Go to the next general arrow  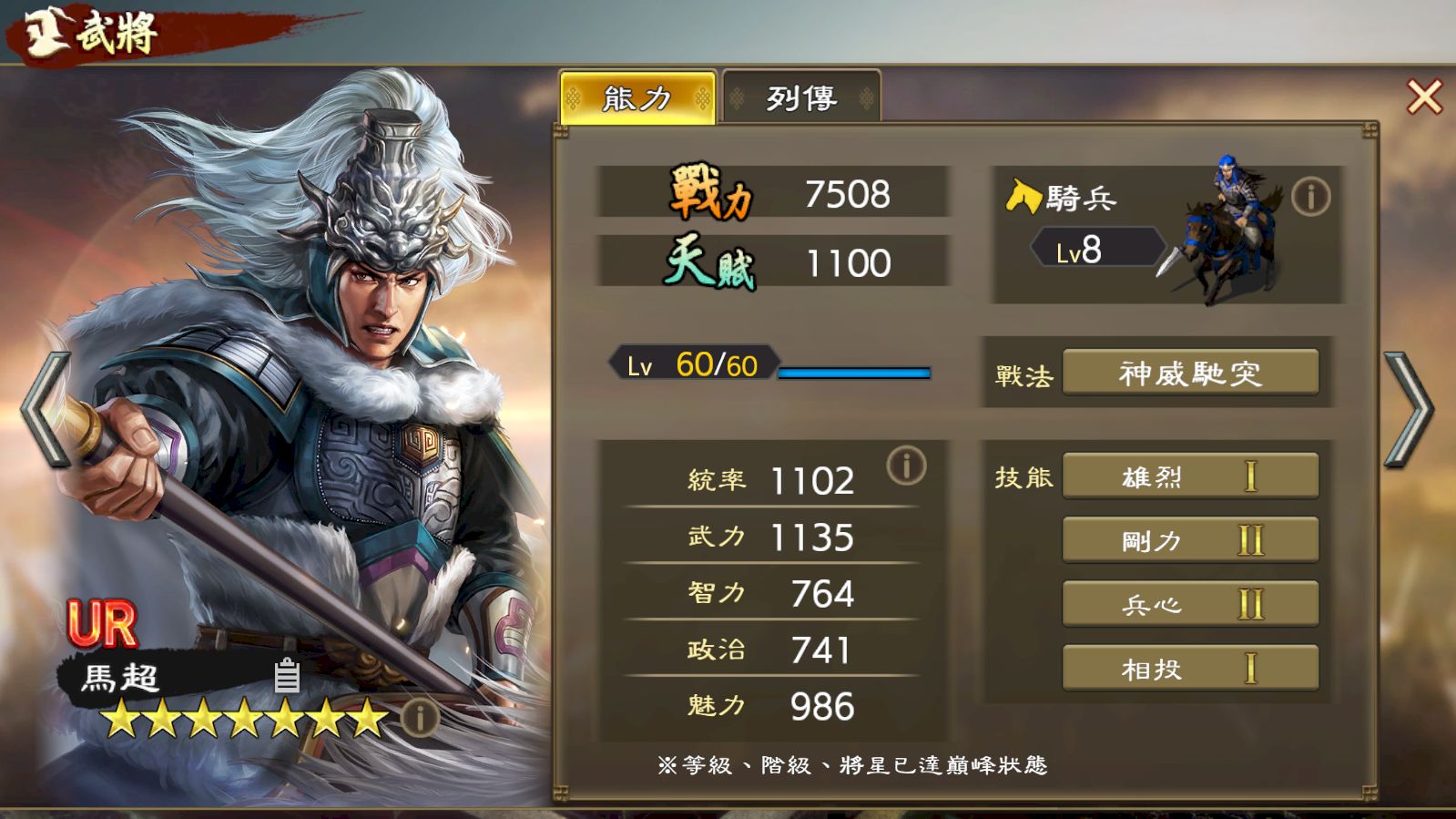[x=1409, y=409]
